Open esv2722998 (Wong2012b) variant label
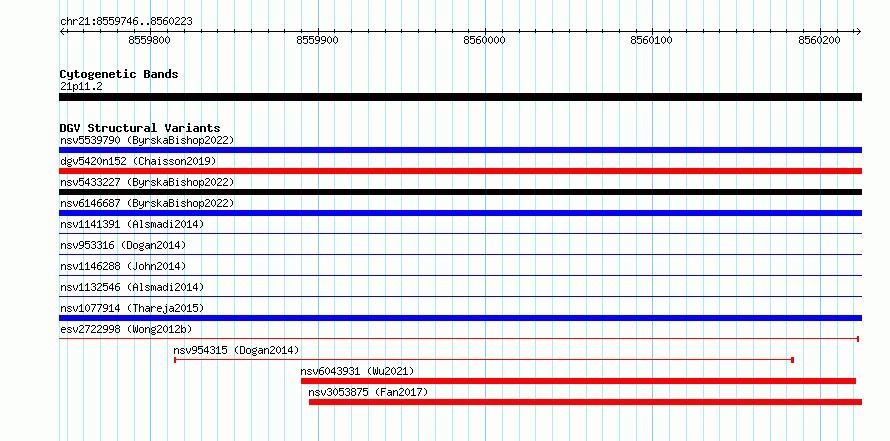890x441 pixels. click(127, 329)
